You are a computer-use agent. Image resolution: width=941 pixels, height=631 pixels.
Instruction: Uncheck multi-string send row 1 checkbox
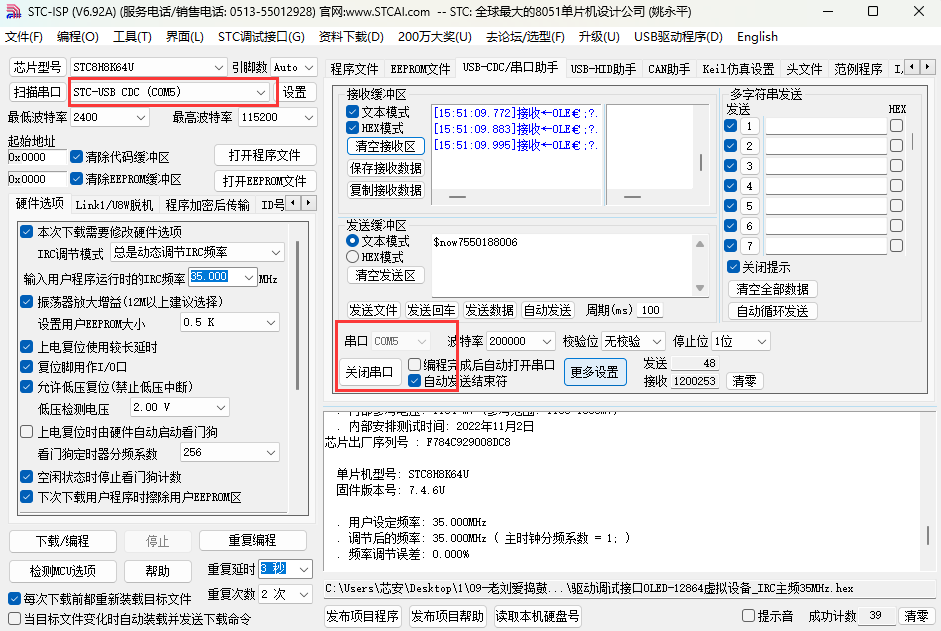pyautogui.click(x=730, y=126)
